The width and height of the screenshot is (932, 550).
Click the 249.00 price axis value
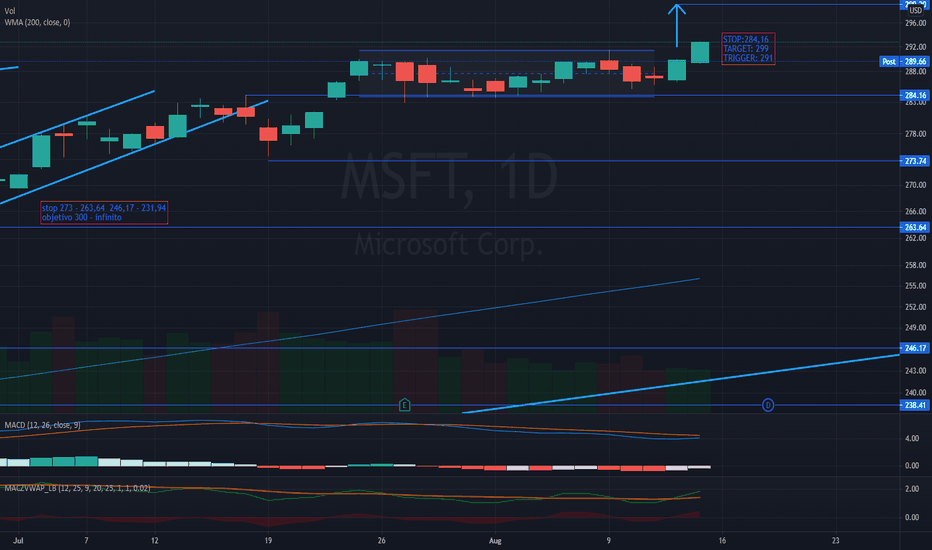click(915, 328)
